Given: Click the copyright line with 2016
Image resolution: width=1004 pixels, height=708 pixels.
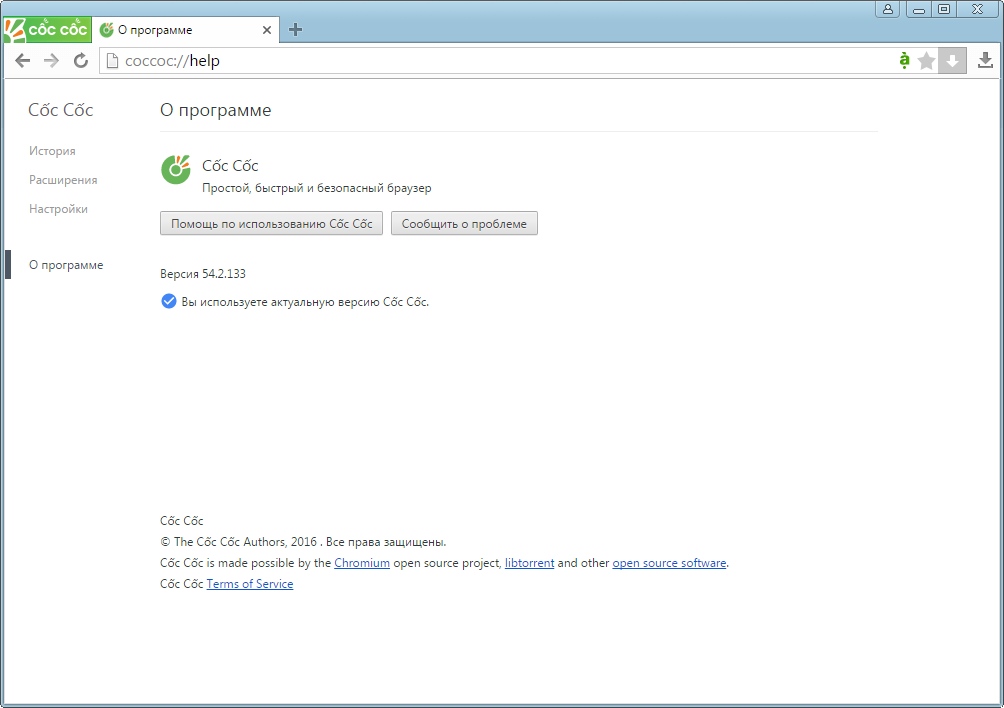Looking at the screenshot, I should click(303, 542).
